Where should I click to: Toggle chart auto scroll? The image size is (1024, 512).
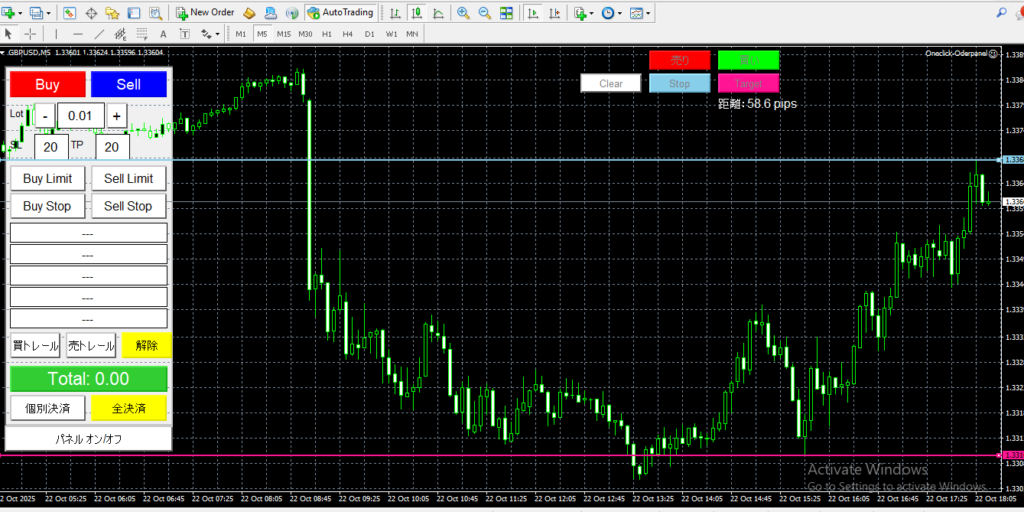coord(533,13)
